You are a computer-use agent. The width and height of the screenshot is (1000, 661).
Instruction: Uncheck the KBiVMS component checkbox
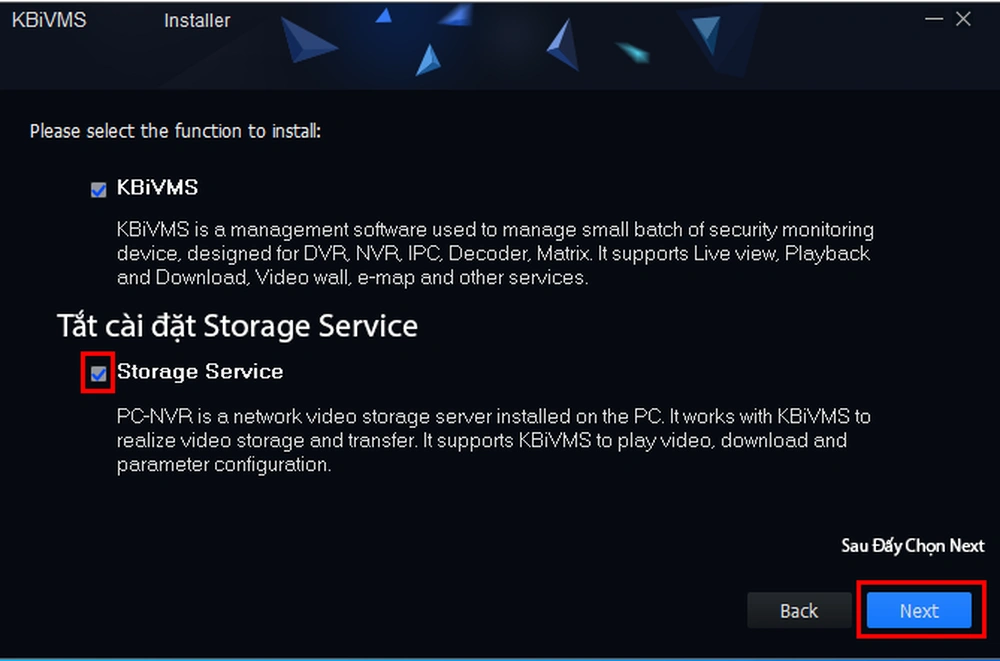(x=98, y=190)
